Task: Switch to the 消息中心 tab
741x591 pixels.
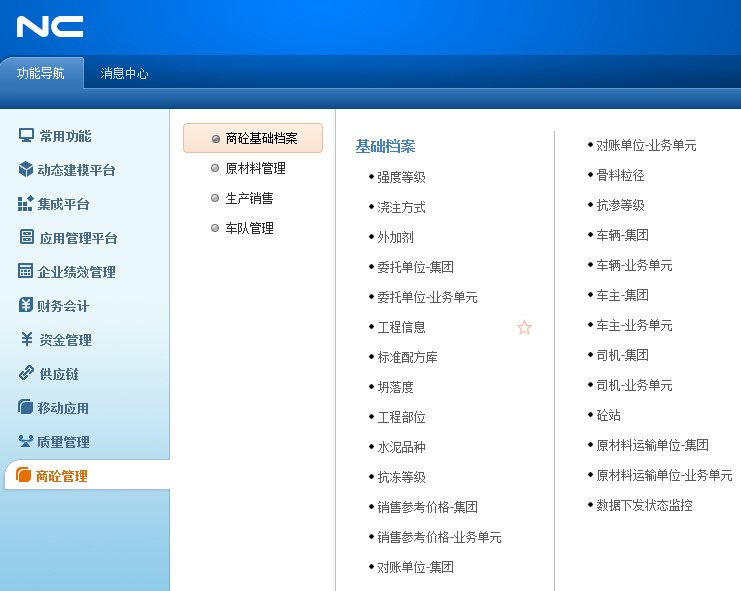Action: (x=125, y=73)
